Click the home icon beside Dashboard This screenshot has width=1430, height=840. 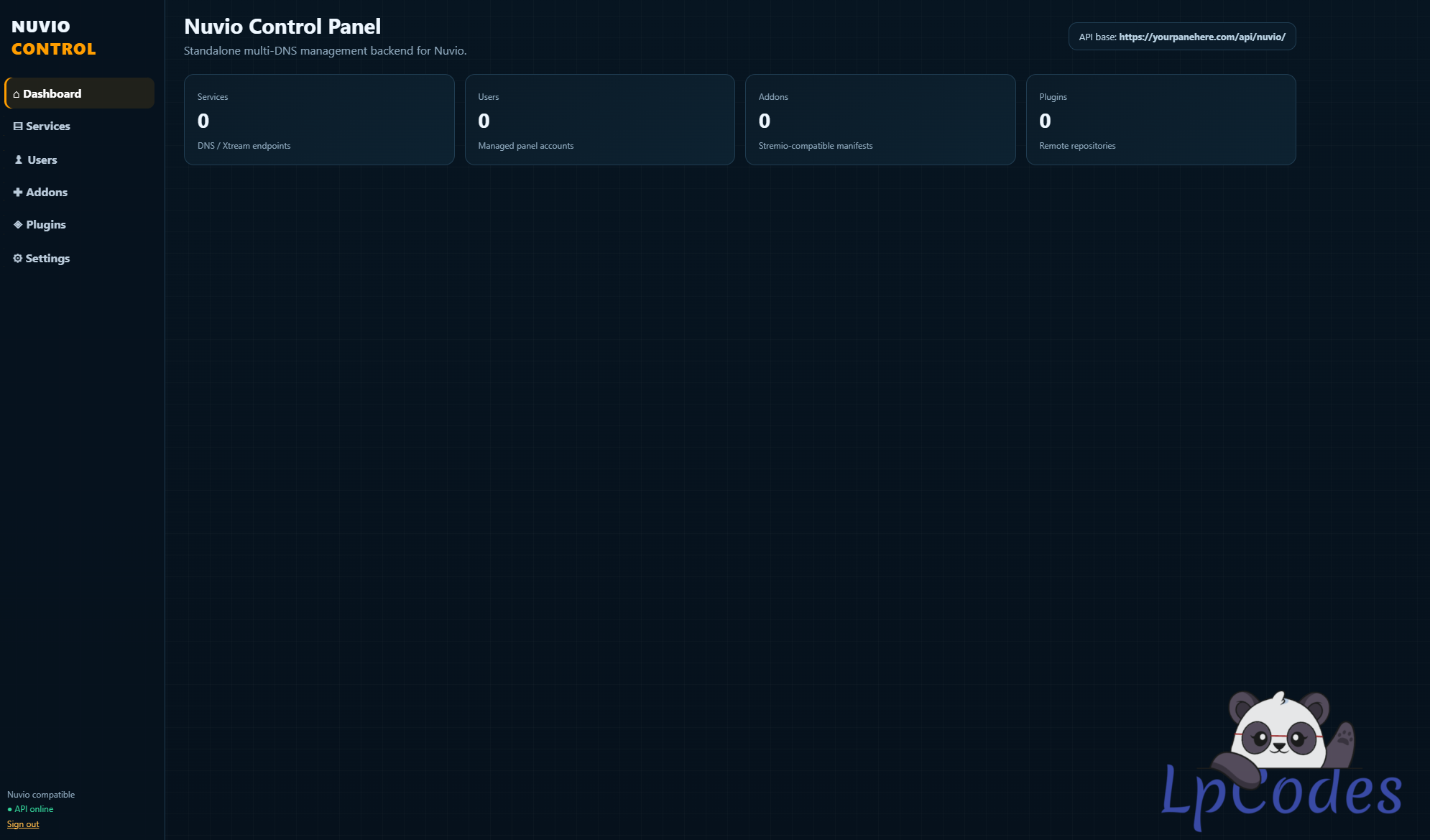click(17, 94)
